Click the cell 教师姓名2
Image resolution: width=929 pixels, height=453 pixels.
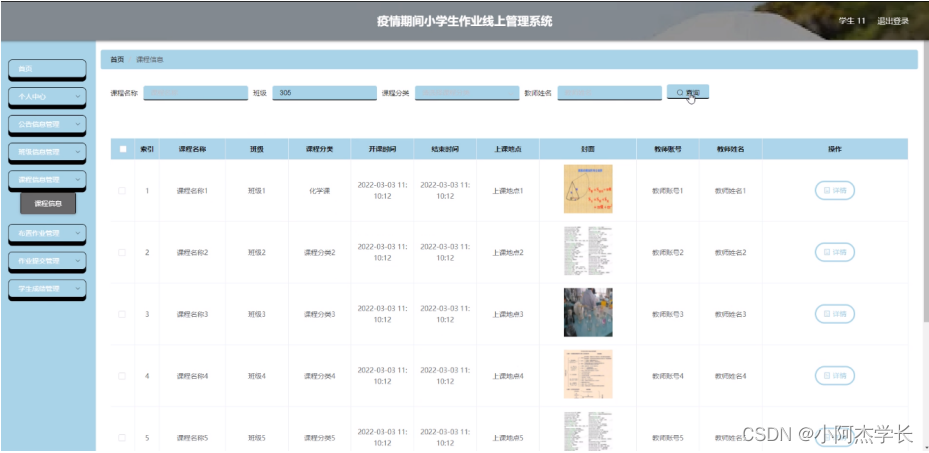731,252
